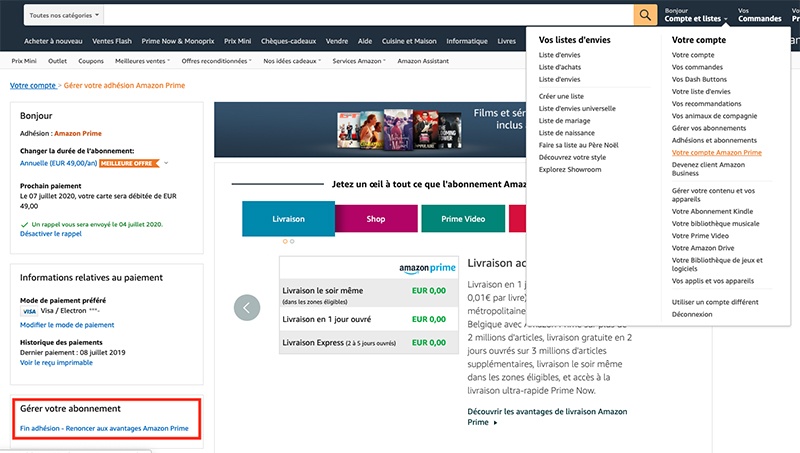Click the carousel left arrow button
Screen dimensions: 800x453
click(246, 307)
